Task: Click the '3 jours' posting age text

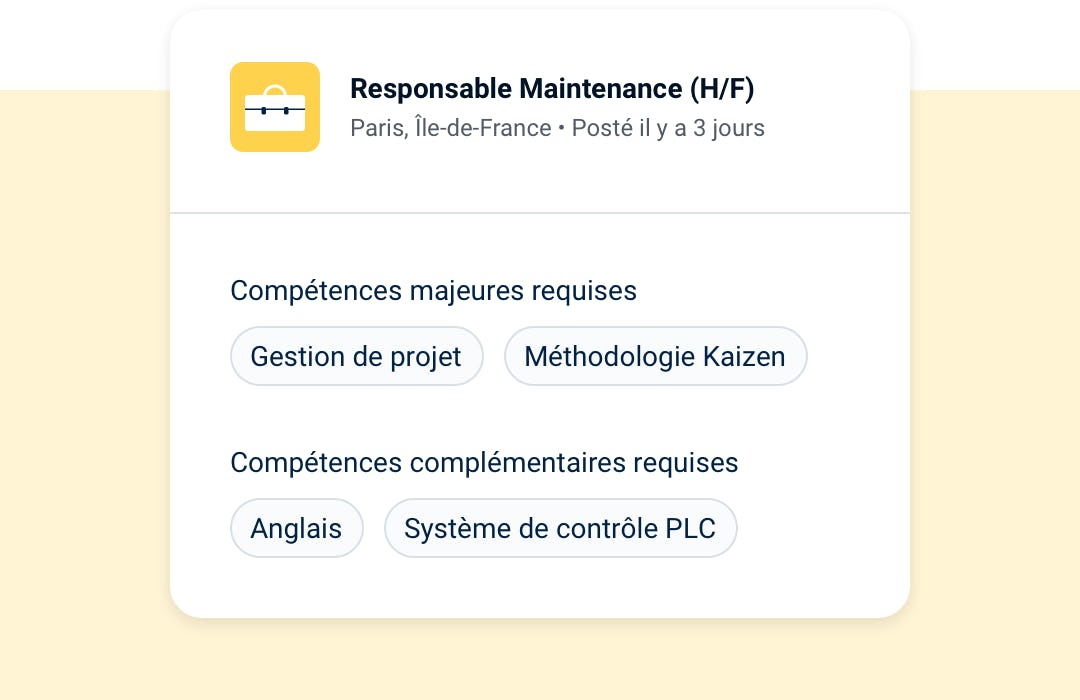Action: click(x=729, y=128)
